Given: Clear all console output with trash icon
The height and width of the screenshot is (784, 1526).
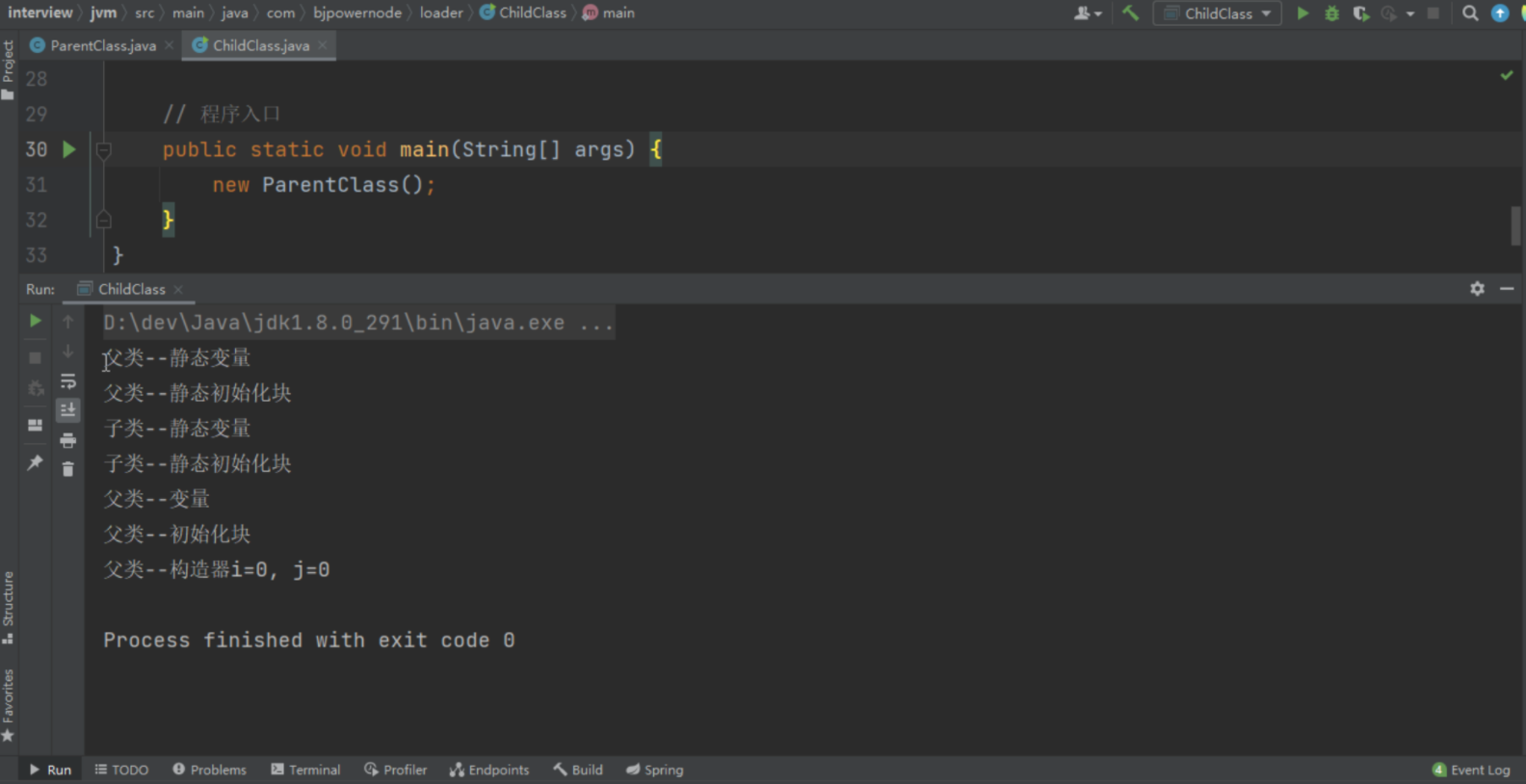Looking at the screenshot, I should click(68, 469).
